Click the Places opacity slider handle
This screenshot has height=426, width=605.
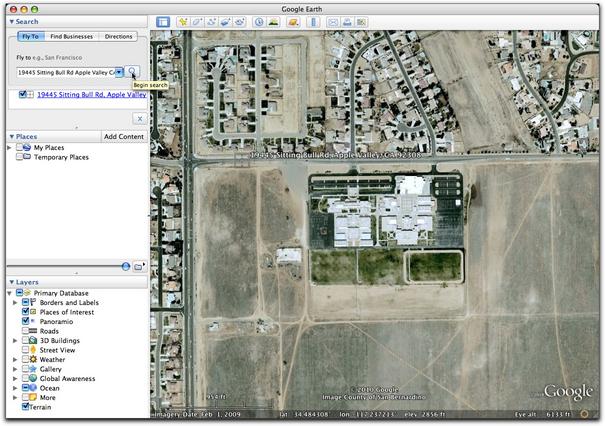pos(125,266)
